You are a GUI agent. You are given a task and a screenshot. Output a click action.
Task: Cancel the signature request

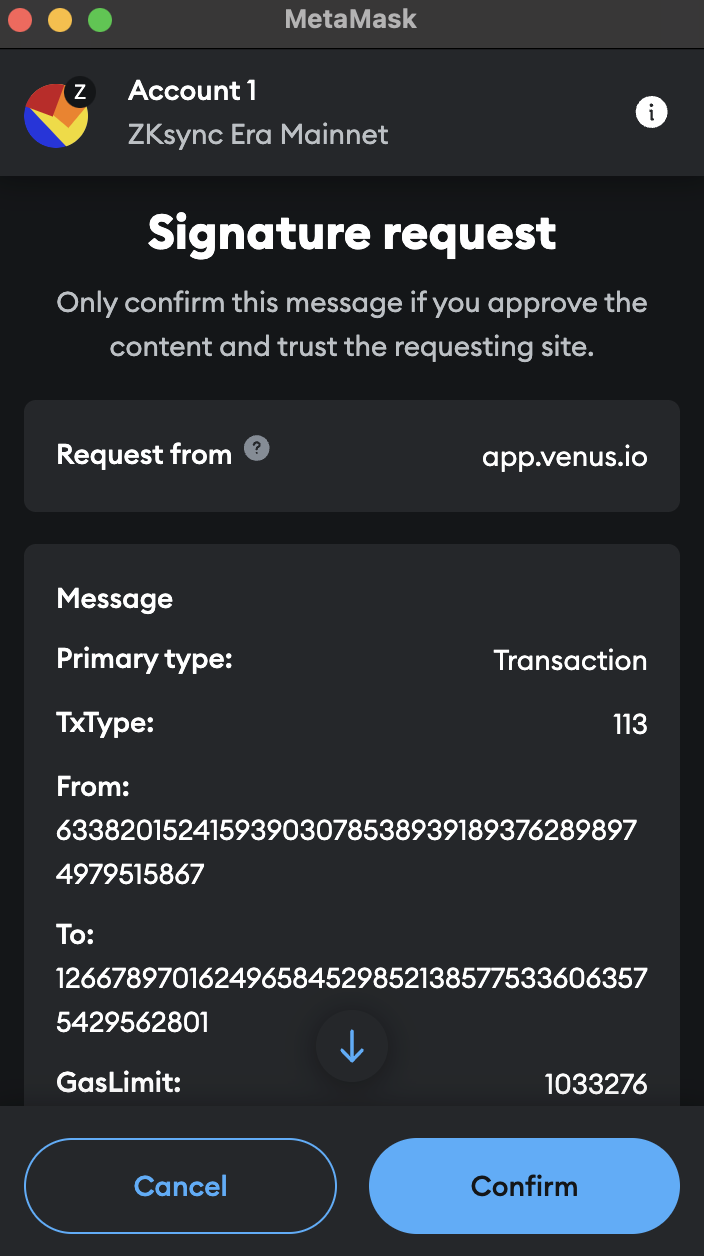point(180,1186)
